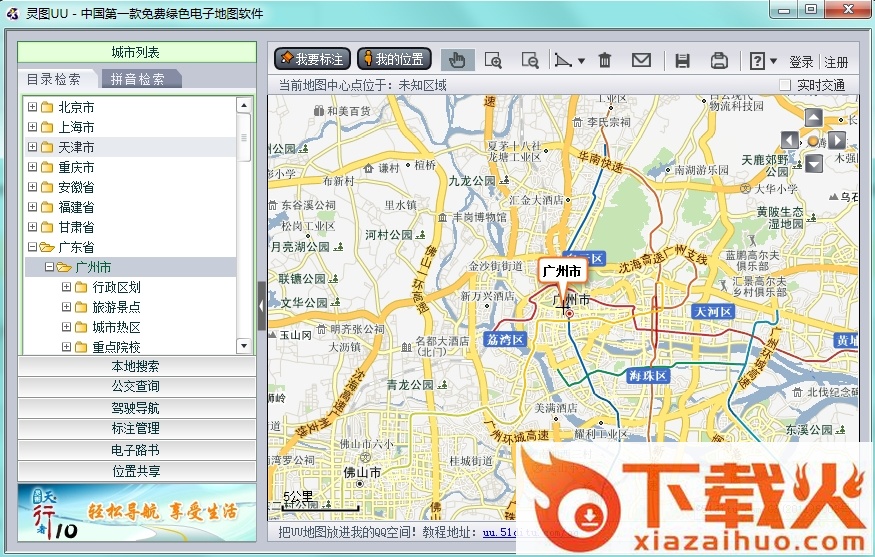Click the trash can delete icon
The height and width of the screenshot is (557, 875).
(x=604, y=60)
